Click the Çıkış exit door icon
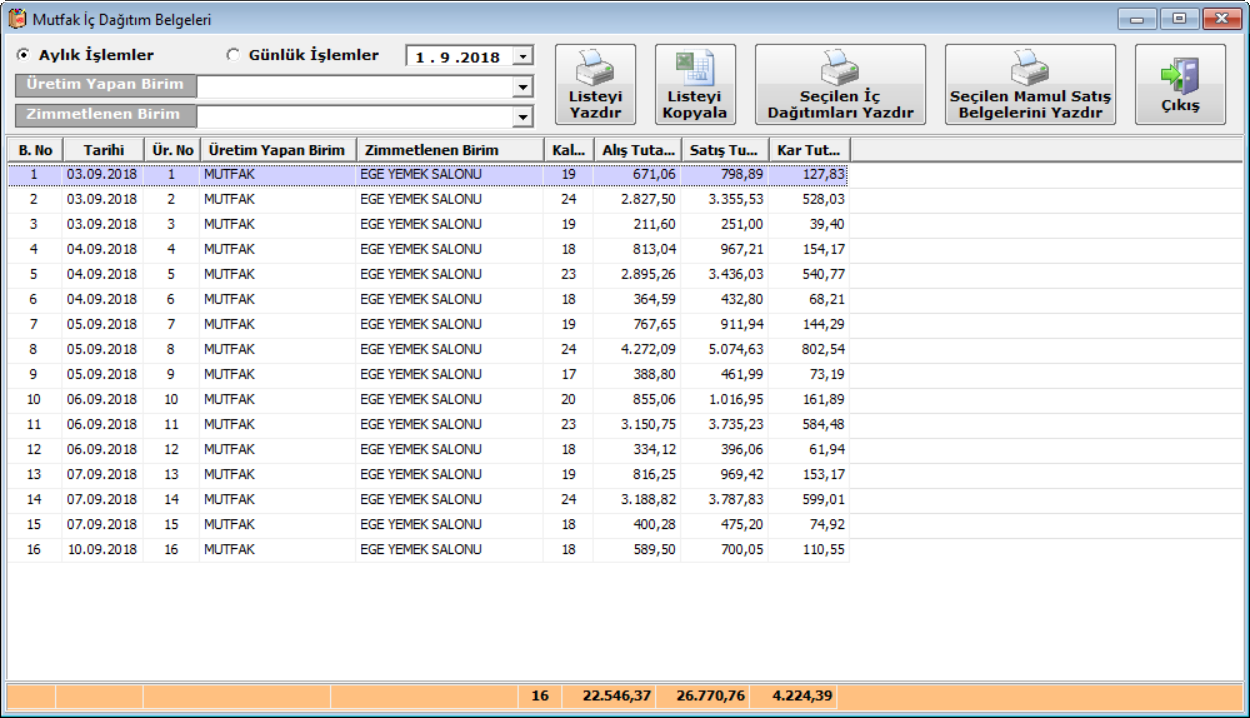This screenshot has width=1250, height=718. [x=1179, y=76]
